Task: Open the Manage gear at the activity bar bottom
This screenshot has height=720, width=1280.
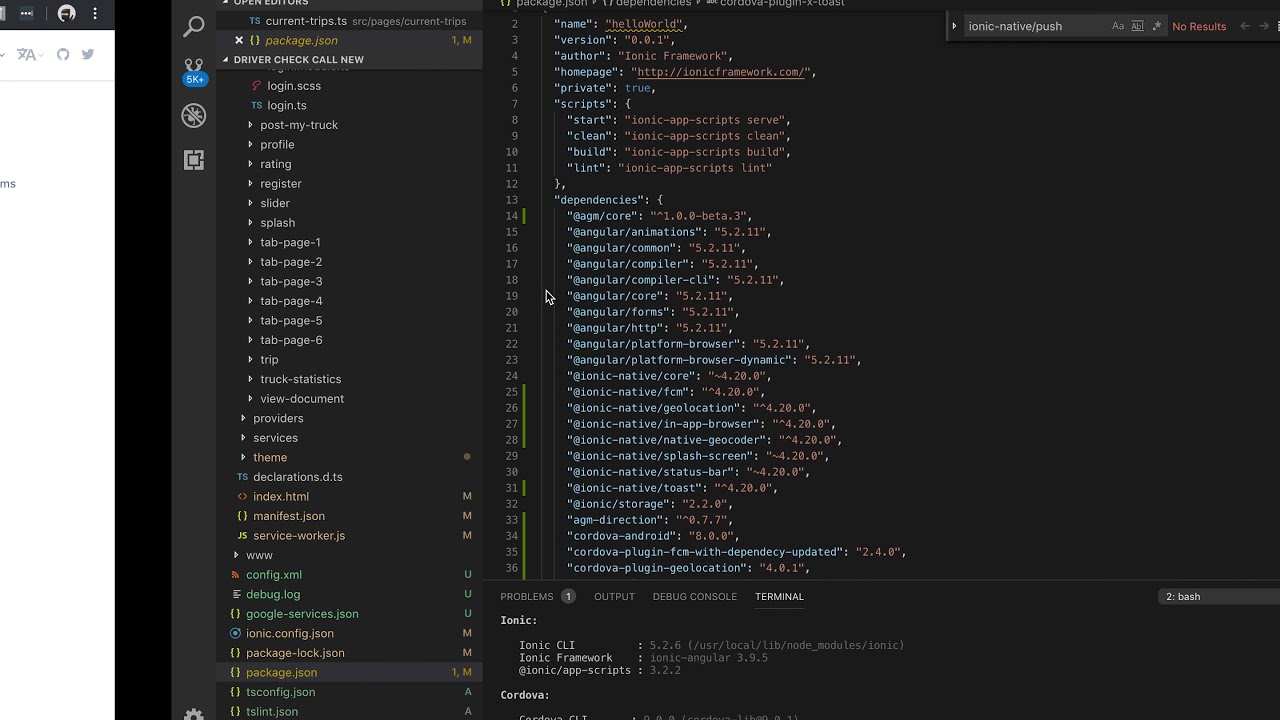Action: point(194,714)
